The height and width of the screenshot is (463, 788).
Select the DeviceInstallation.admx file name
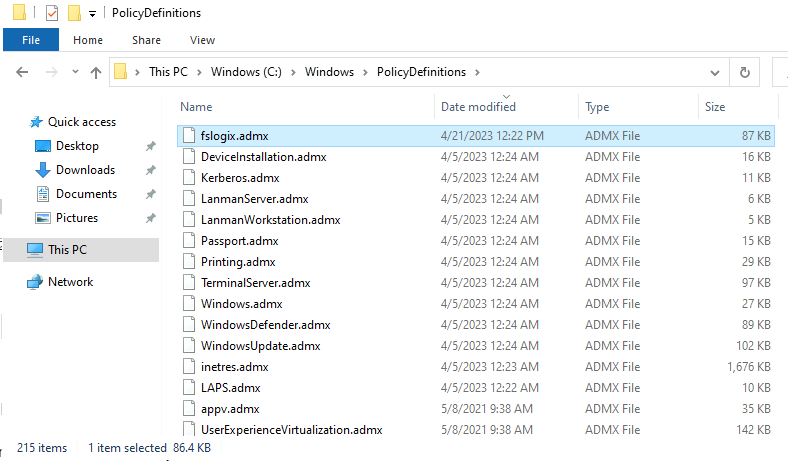click(263, 157)
